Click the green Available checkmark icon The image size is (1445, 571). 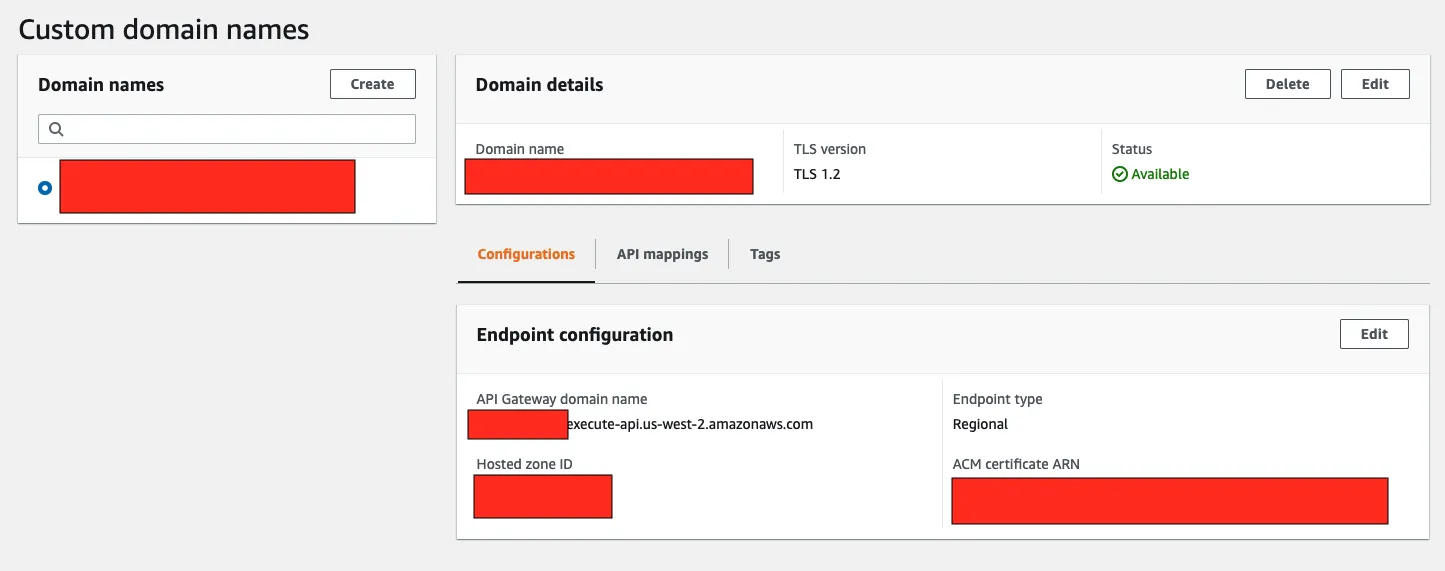coord(1120,174)
